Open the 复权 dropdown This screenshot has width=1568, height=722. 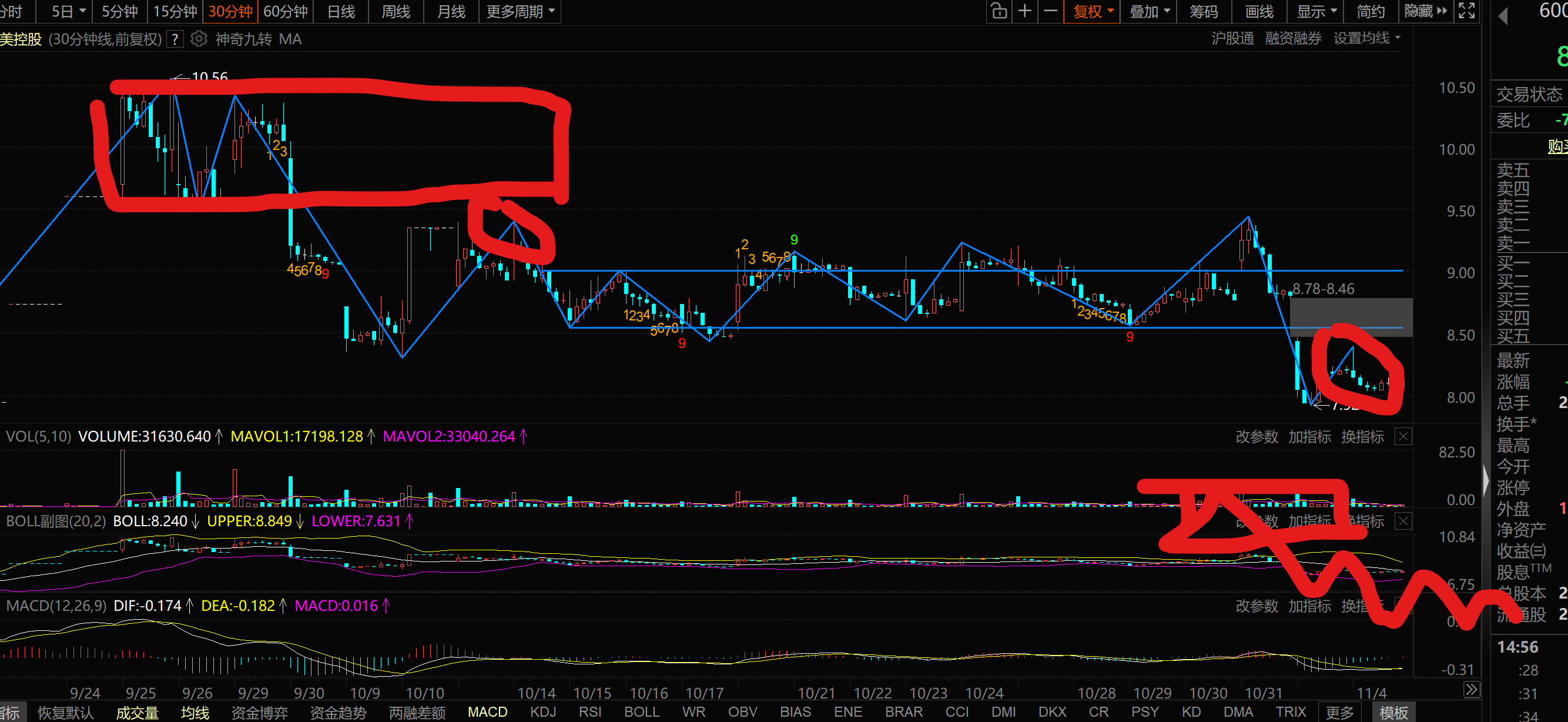[x=1093, y=11]
